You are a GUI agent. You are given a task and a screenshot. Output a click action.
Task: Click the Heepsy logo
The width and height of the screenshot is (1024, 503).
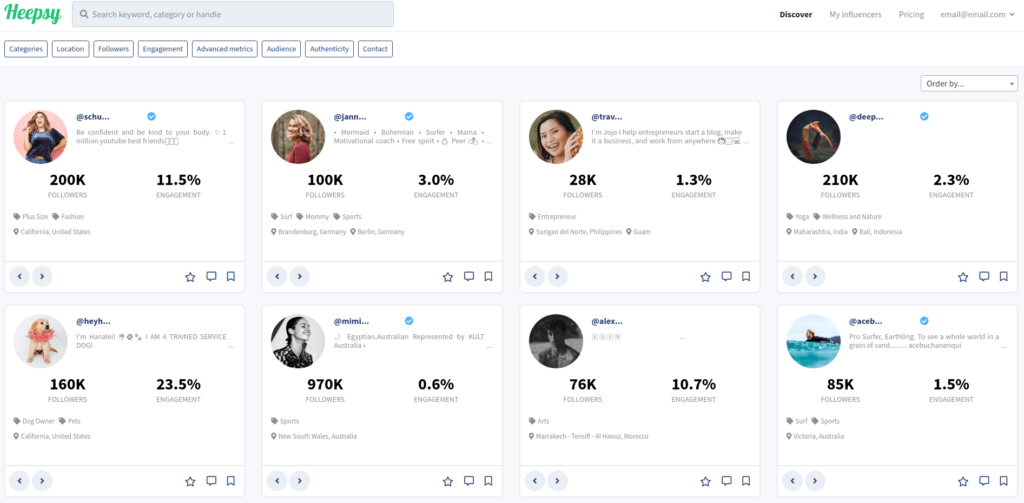coord(33,15)
